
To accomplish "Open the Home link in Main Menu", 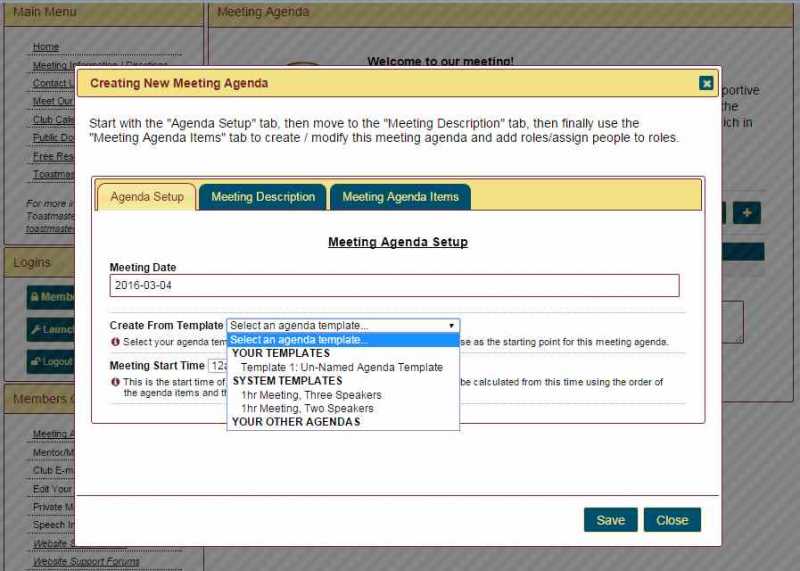I will tap(46, 47).
